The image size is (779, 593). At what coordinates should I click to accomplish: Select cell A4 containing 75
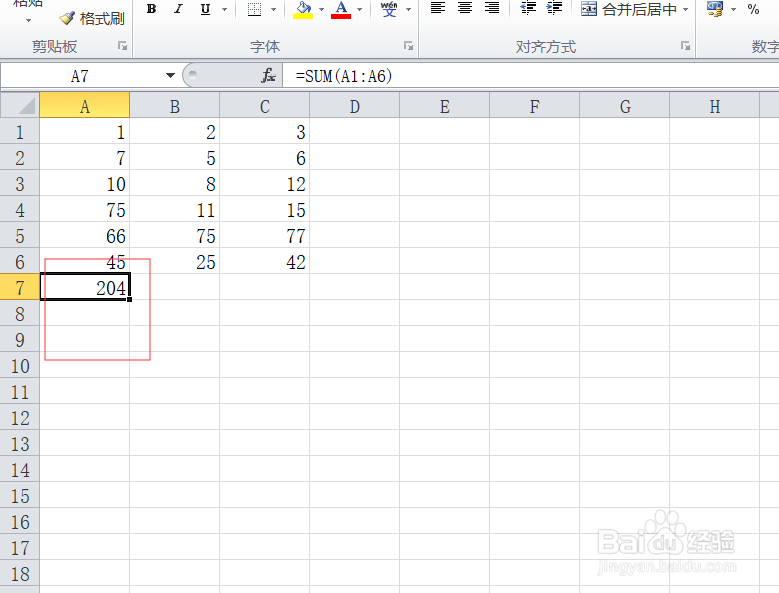pyautogui.click(x=85, y=209)
